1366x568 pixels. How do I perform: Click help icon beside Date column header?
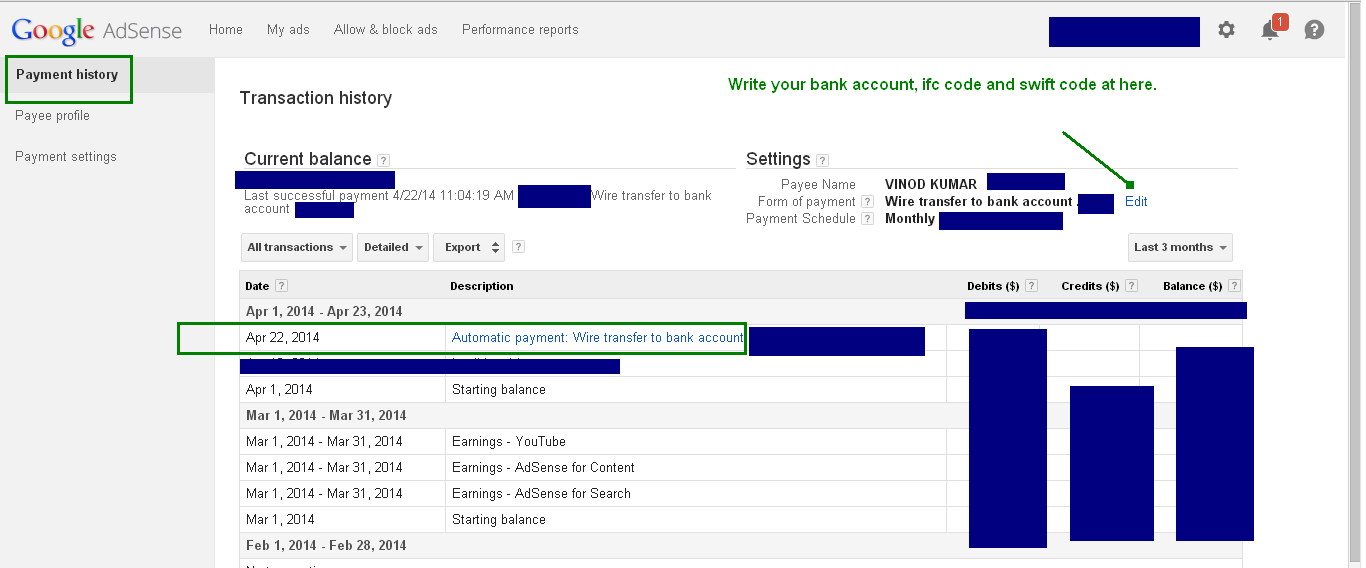pos(281,286)
